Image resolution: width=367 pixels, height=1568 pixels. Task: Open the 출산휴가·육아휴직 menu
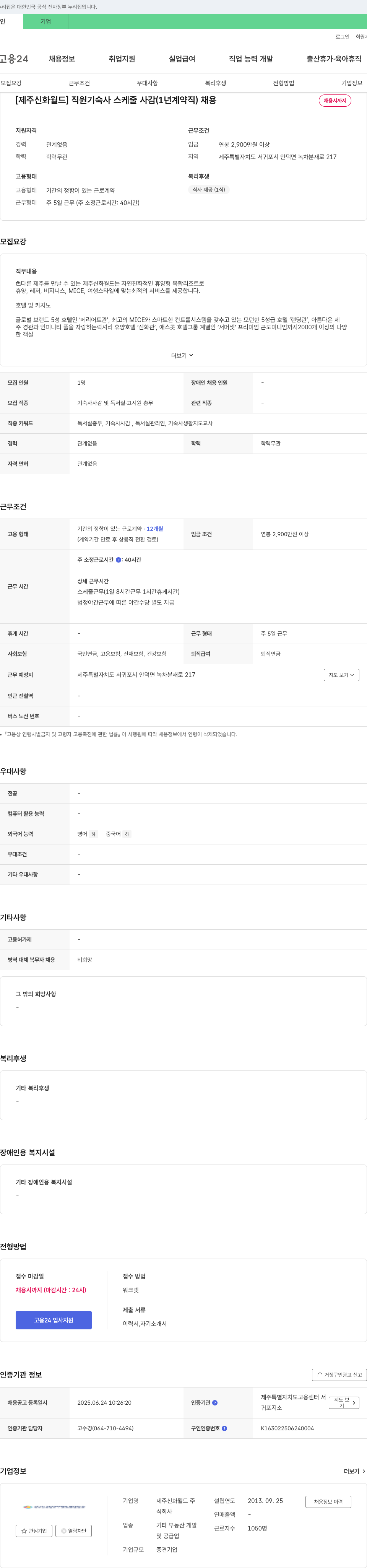(334, 59)
